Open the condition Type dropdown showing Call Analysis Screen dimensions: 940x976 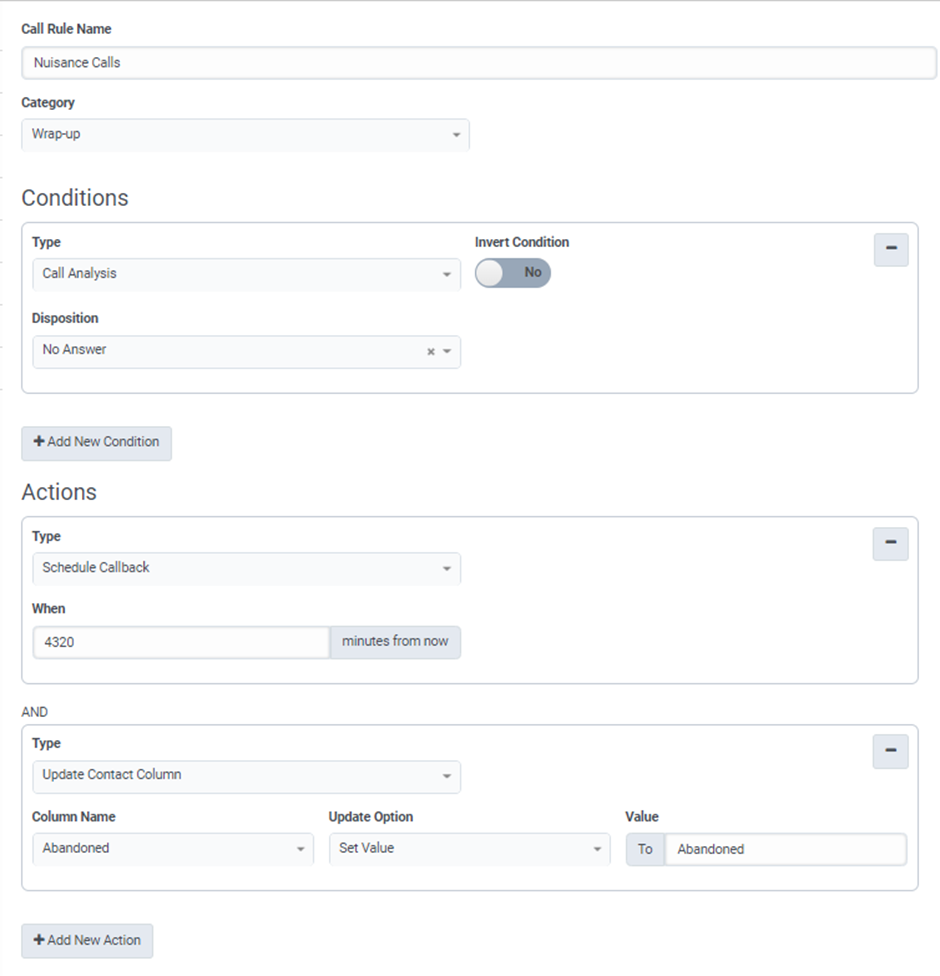point(246,274)
